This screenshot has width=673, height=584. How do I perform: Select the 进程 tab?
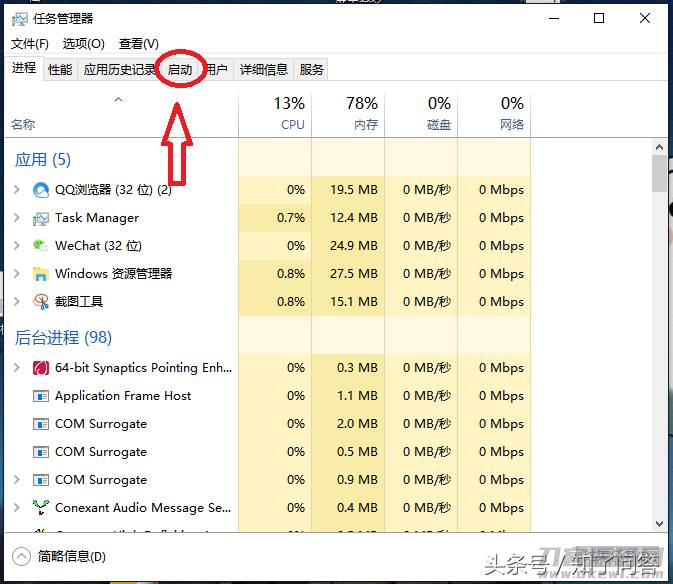click(24, 68)
